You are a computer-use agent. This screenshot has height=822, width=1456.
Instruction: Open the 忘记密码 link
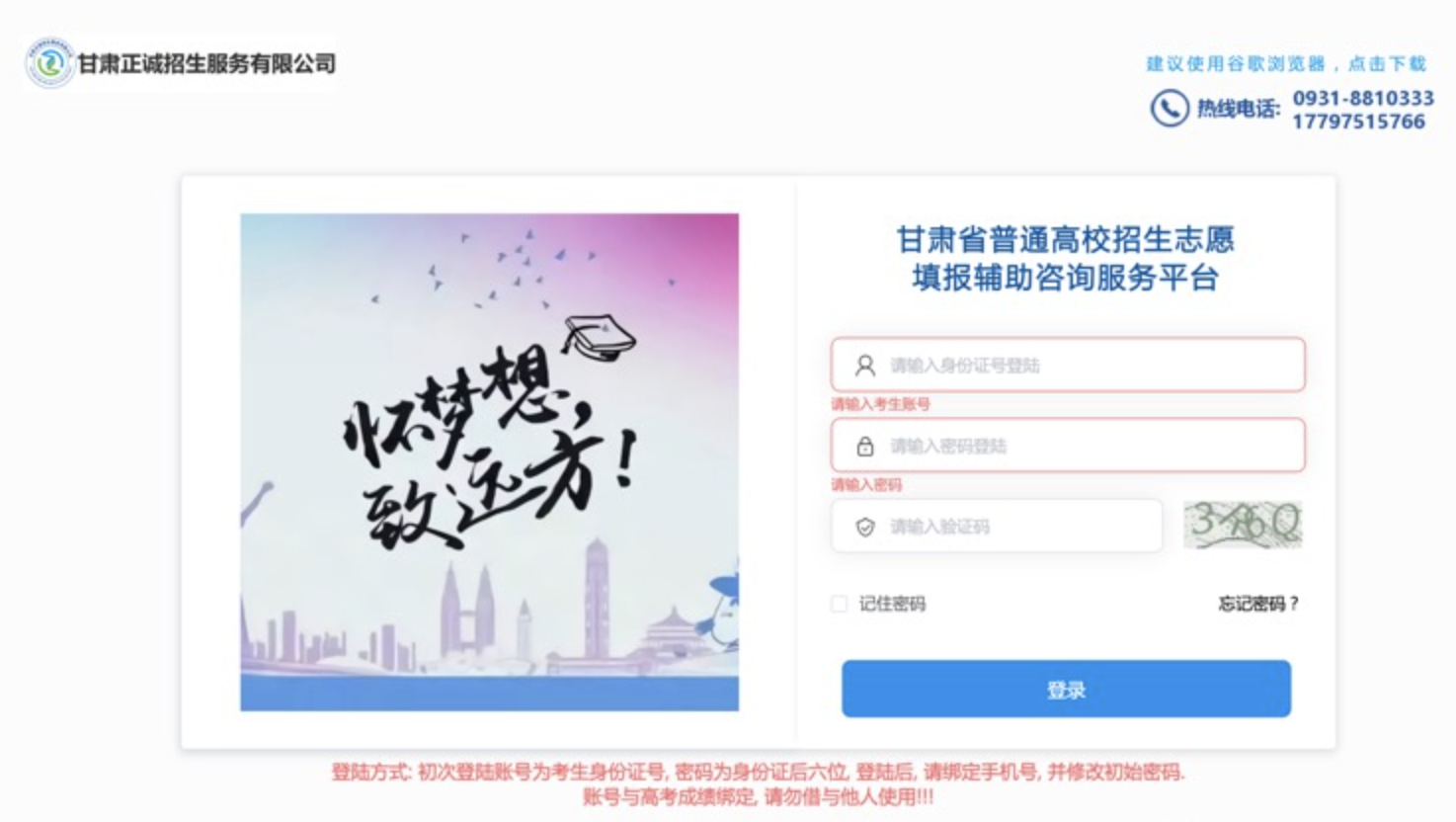[x=1258, y=604]
